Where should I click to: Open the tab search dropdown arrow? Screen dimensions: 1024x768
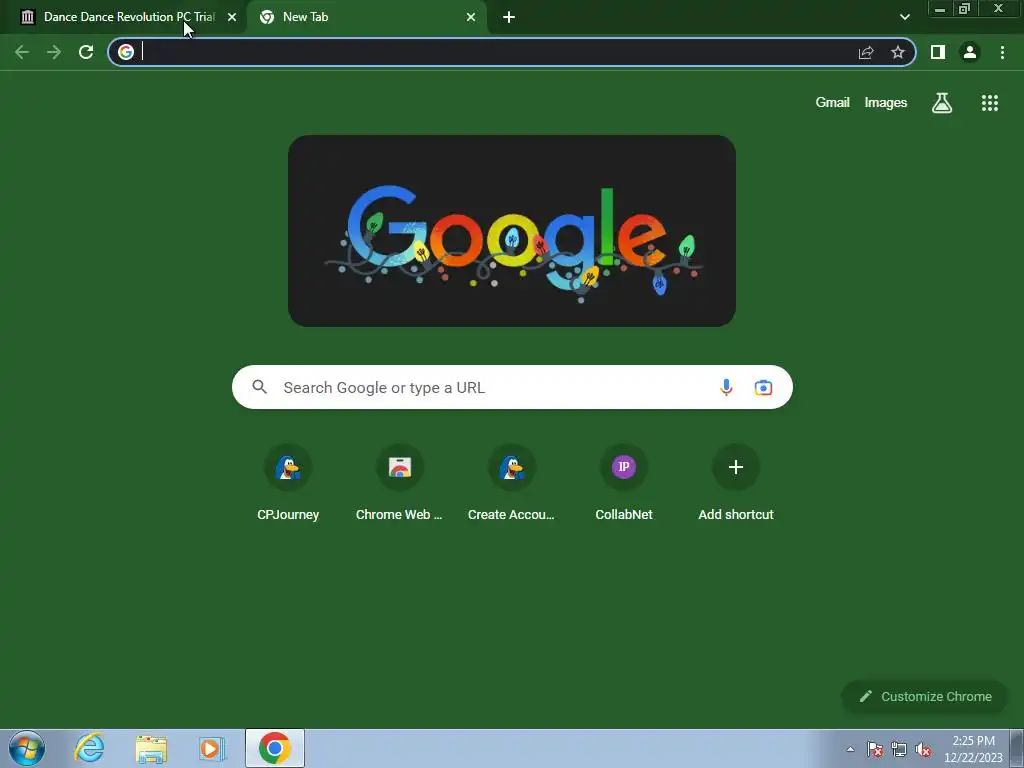coord(904,17)
